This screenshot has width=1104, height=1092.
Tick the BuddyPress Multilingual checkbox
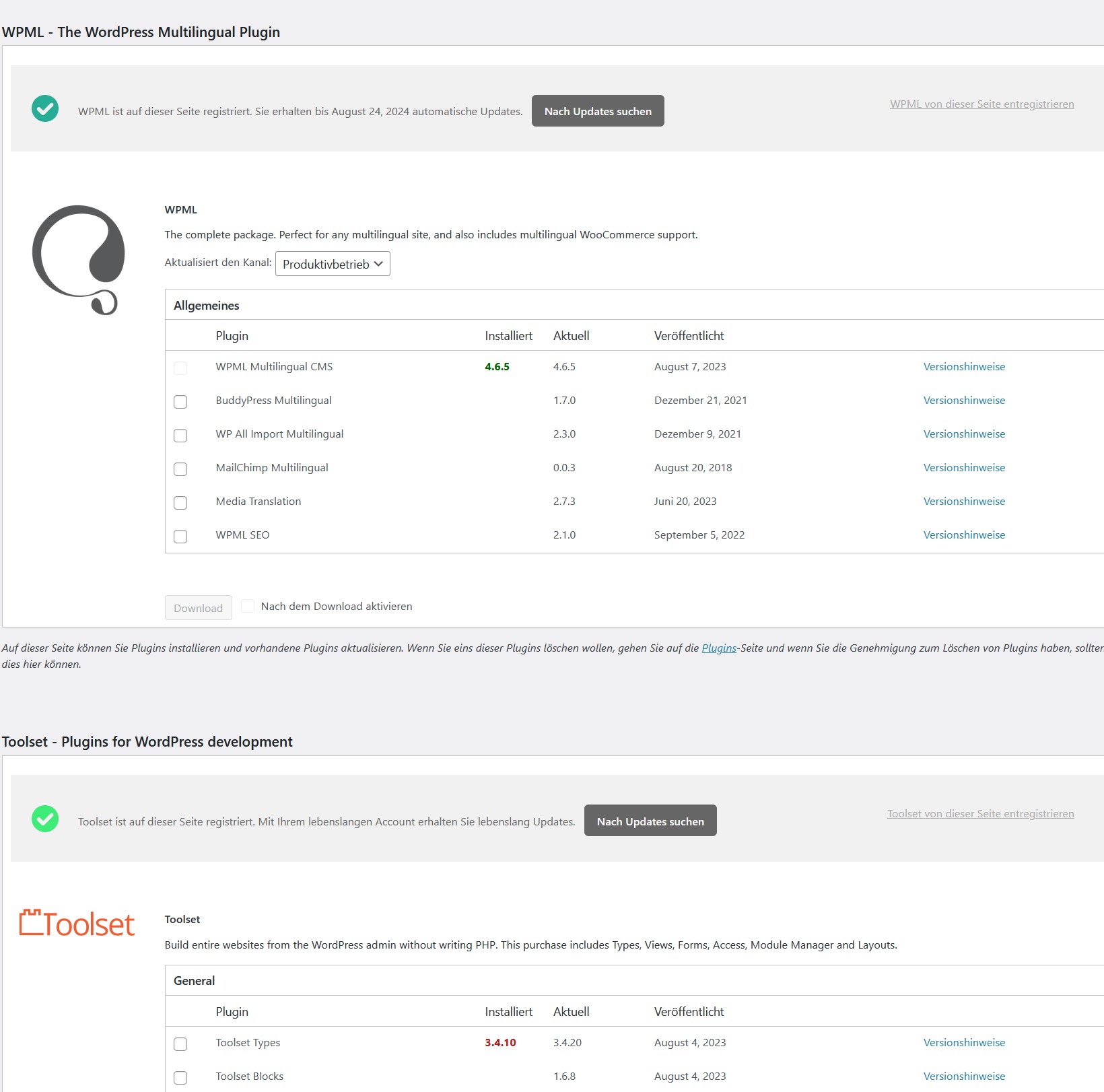point(180,402)
